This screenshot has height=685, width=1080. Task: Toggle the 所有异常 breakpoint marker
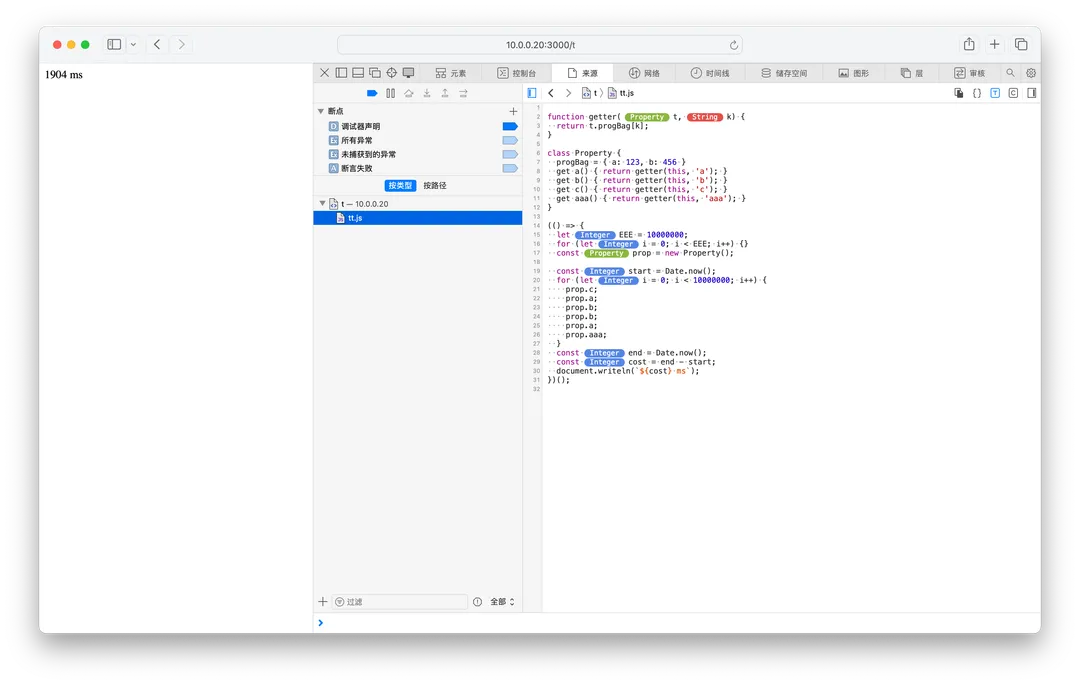point(509,140)
